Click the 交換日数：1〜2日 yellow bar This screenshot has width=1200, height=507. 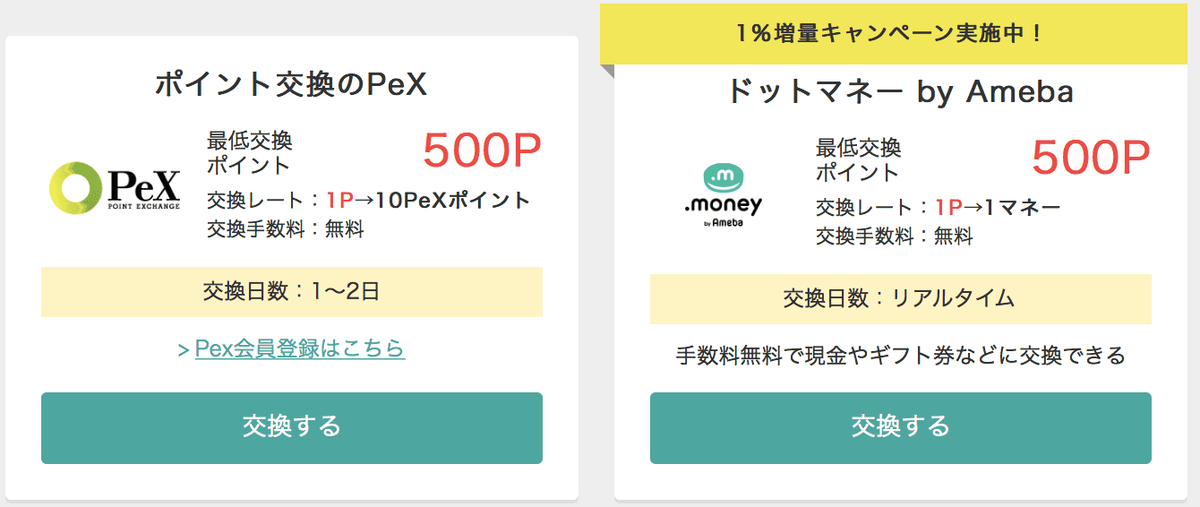click(292, 292)
